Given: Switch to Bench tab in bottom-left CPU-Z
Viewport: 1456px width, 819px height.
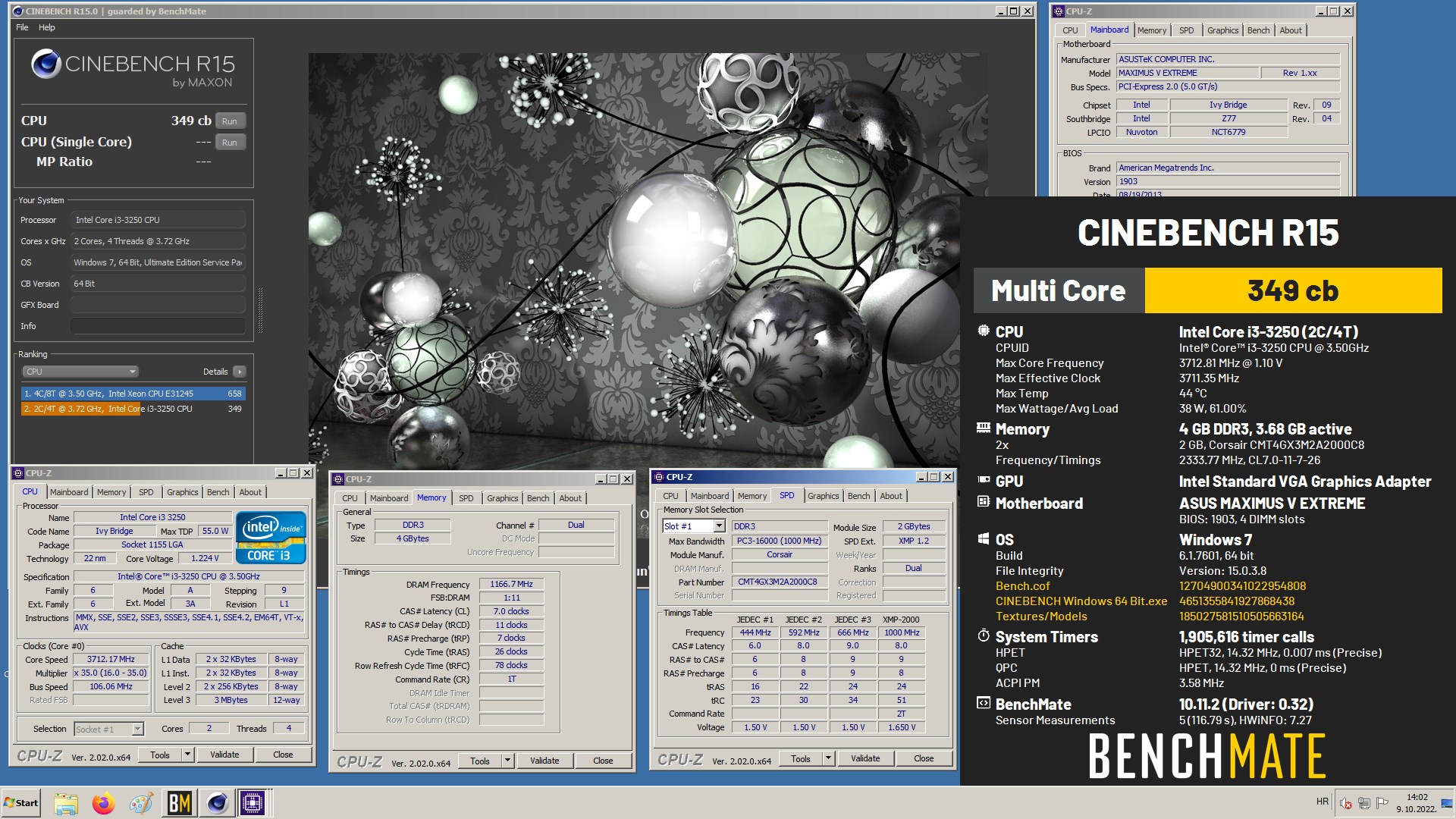Looking at the screenshot, I should pyautogui.click(x=218, y=492).
